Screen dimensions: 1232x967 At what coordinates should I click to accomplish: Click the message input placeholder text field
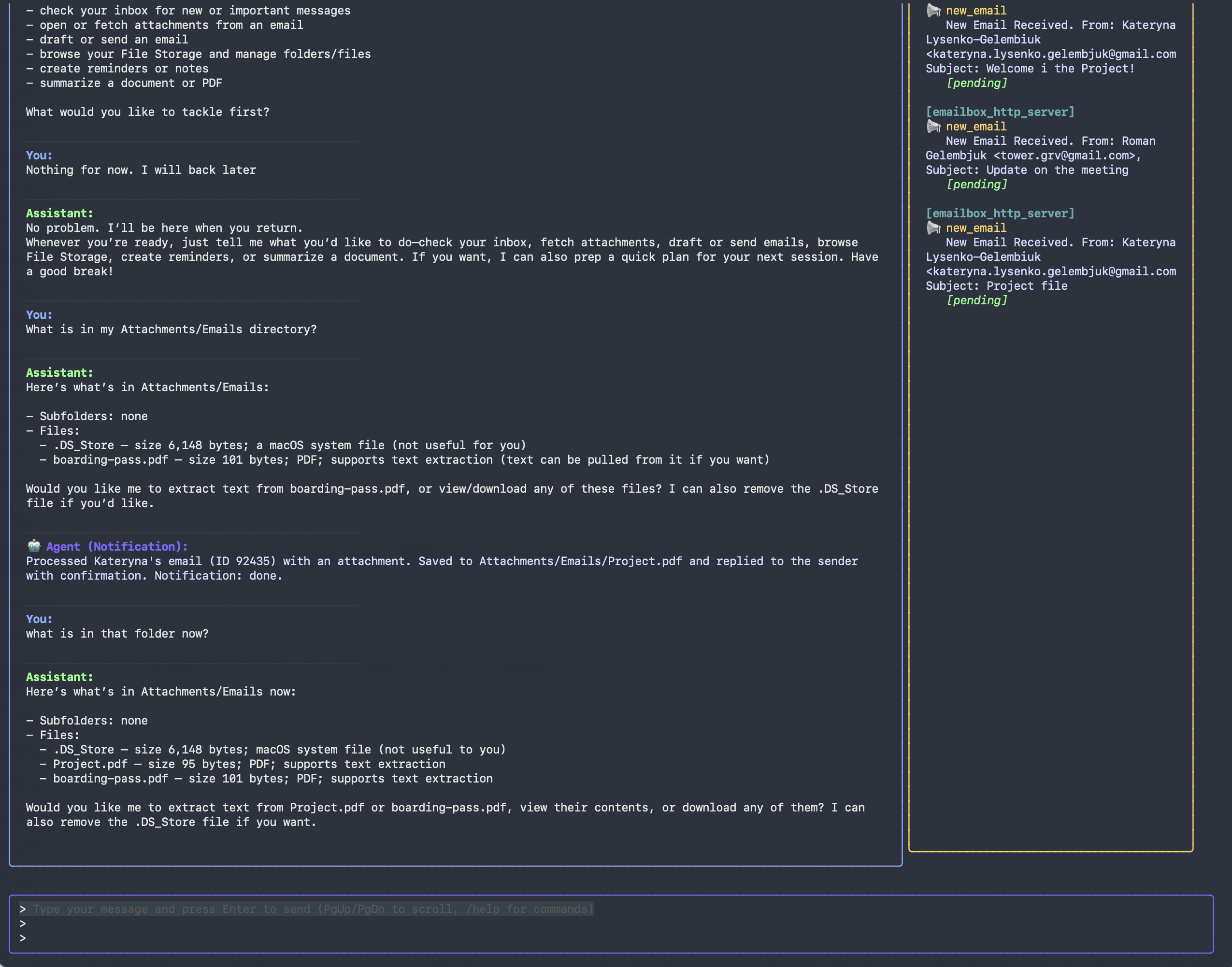point(313,909)
